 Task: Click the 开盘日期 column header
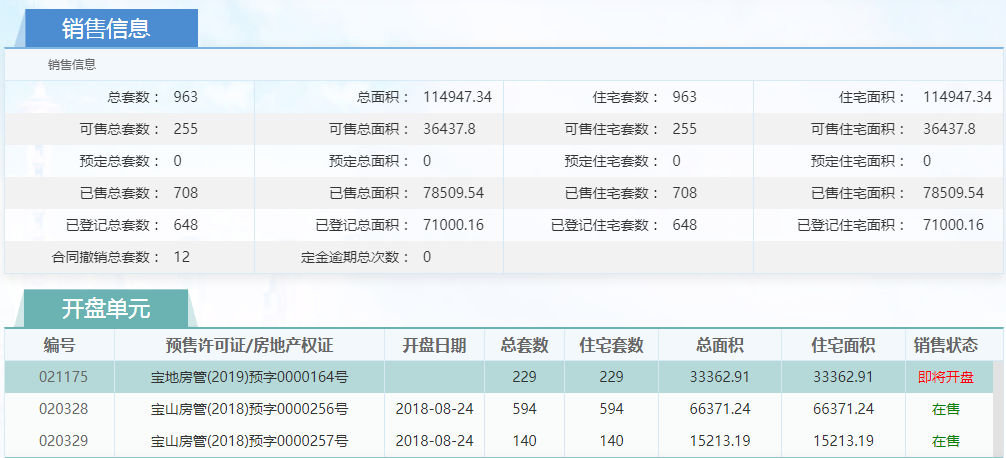(434, 345)
